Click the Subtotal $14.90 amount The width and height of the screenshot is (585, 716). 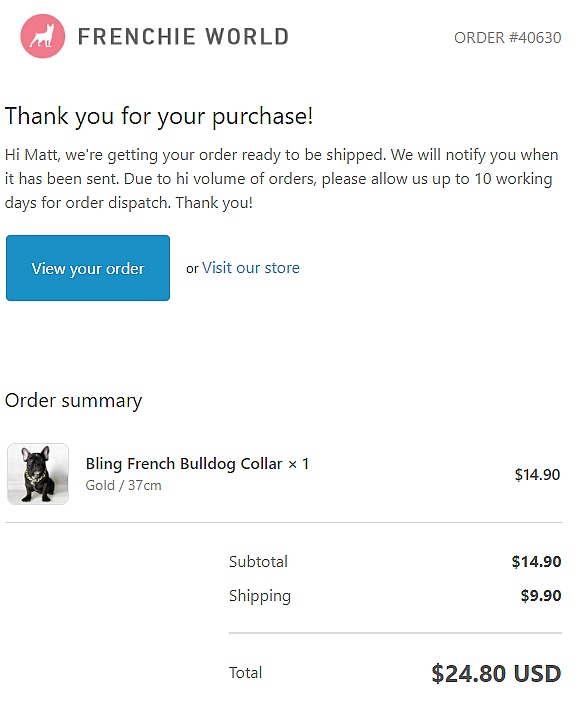(x=536, y=561)
